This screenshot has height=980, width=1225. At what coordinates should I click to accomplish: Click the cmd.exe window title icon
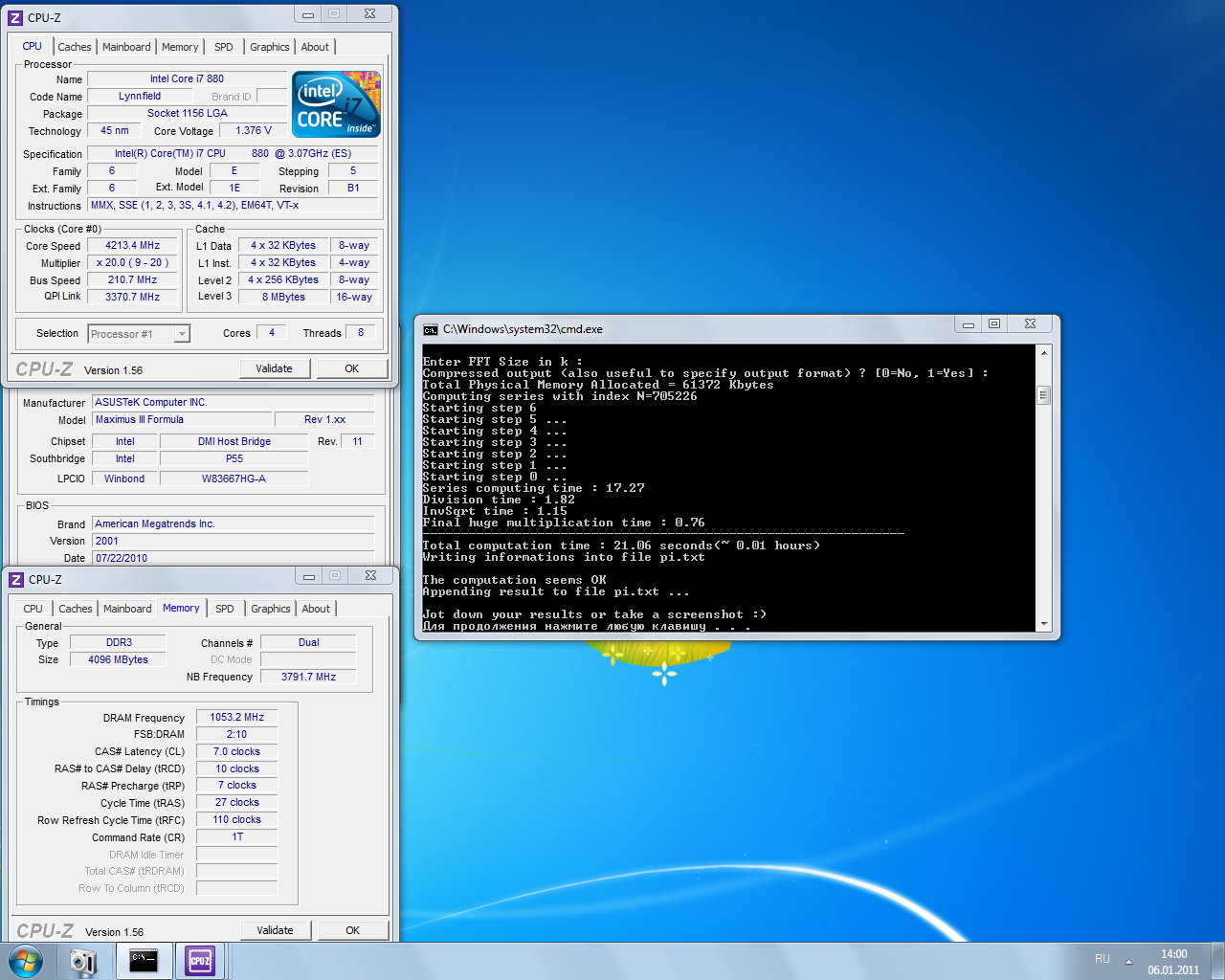(431, 329)
